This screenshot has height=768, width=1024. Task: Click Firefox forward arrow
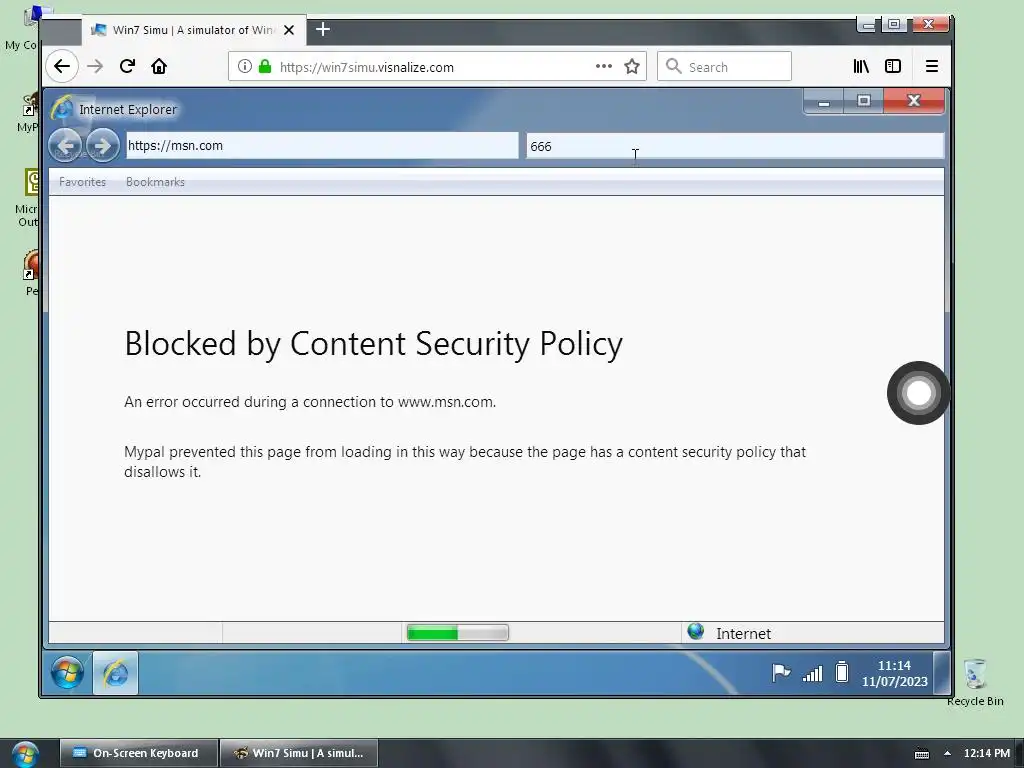point(95,66)
